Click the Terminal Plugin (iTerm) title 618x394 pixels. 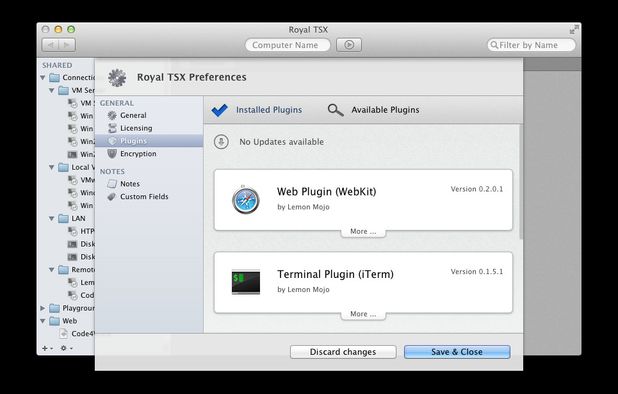(335, 274)
